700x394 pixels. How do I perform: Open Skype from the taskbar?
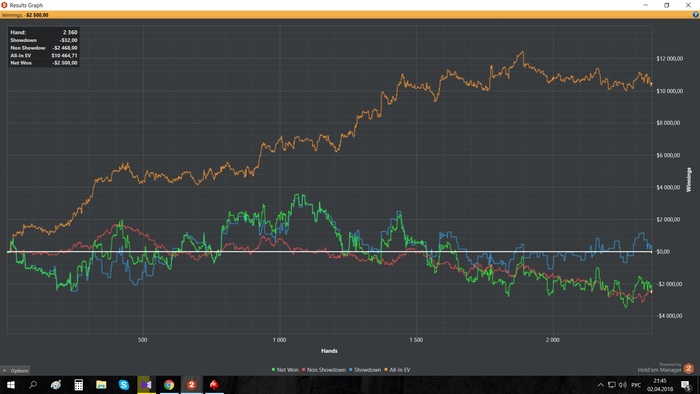click(124, 385)
